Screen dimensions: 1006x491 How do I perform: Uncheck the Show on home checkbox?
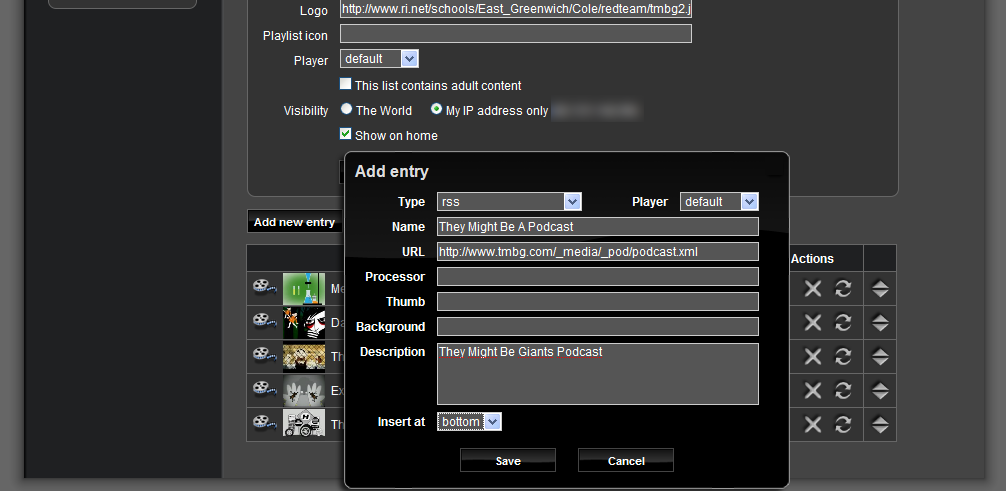point(346,134)
